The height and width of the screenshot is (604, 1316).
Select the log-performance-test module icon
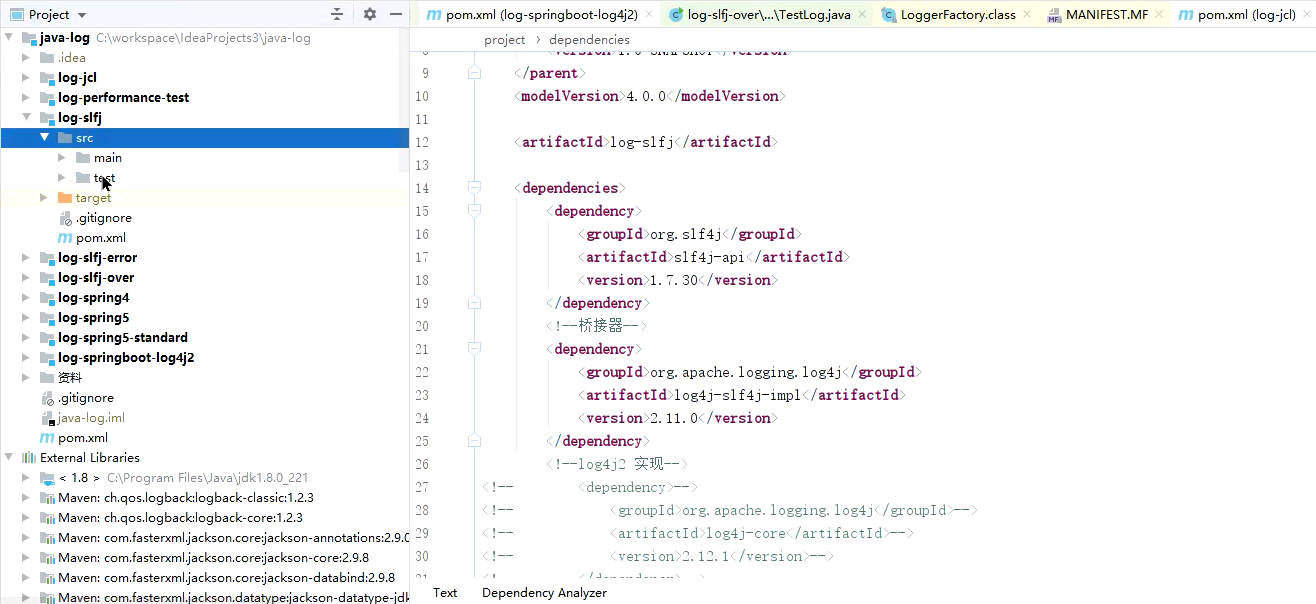47,98
